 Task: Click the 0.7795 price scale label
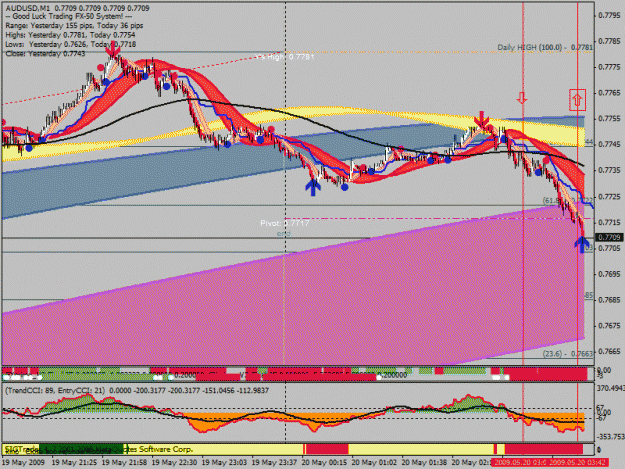[x=609, y=16]
